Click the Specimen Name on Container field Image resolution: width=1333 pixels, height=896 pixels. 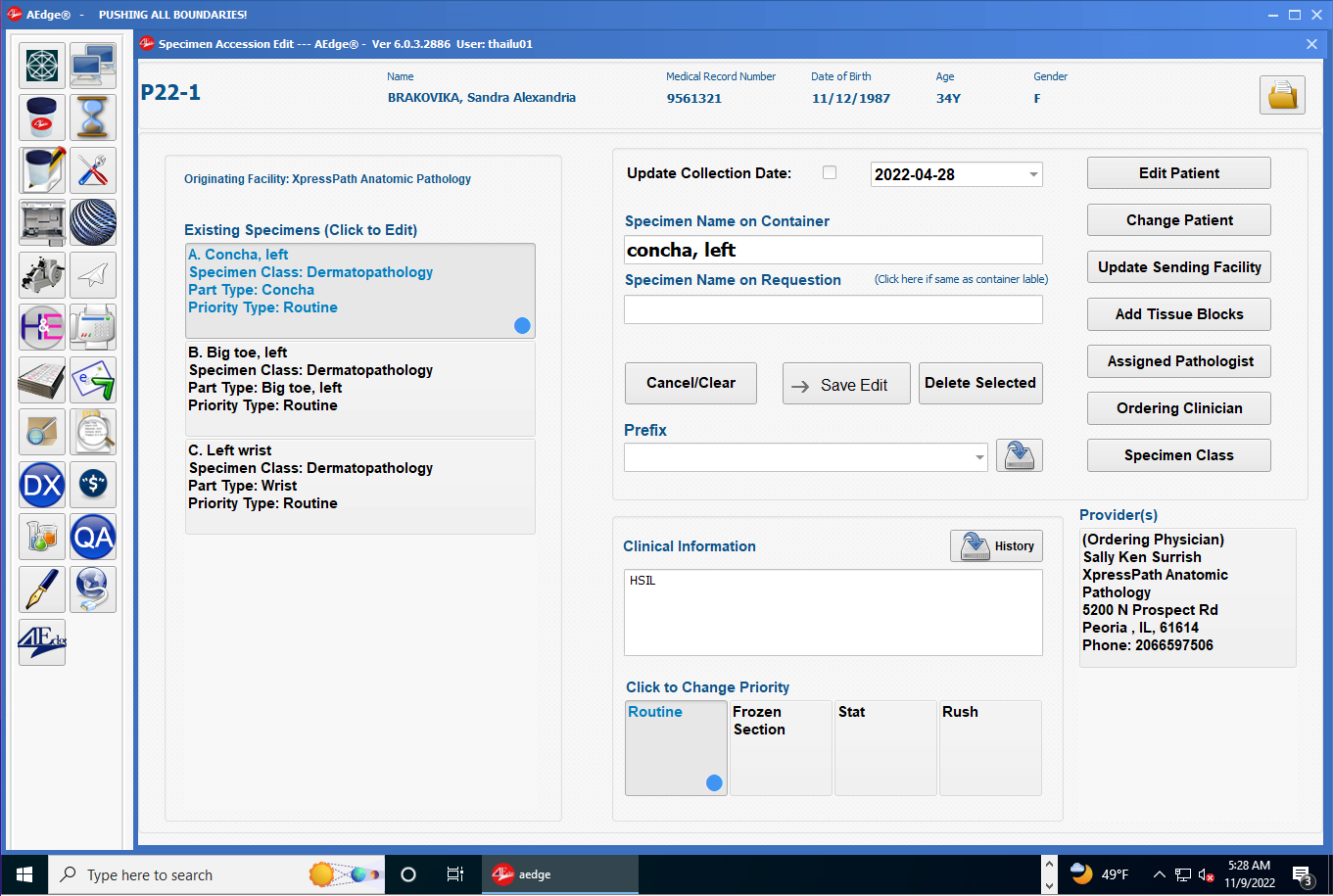[x=833, y=250]
